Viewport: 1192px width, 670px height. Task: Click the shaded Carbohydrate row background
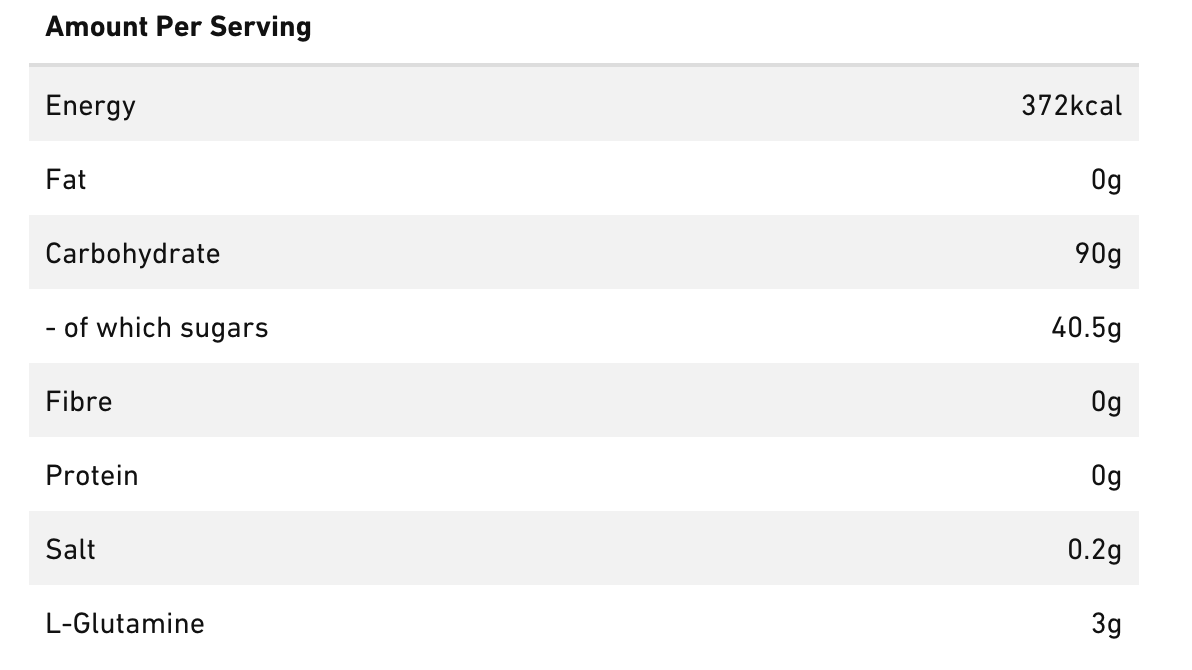pyautogui.click(x=584, y=252)
